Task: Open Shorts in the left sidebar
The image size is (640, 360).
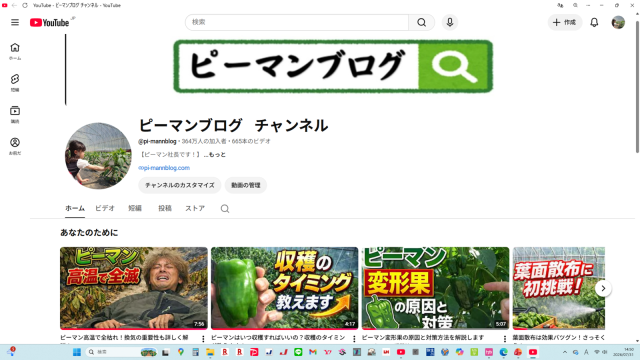Action: click(x=15, y=83)
